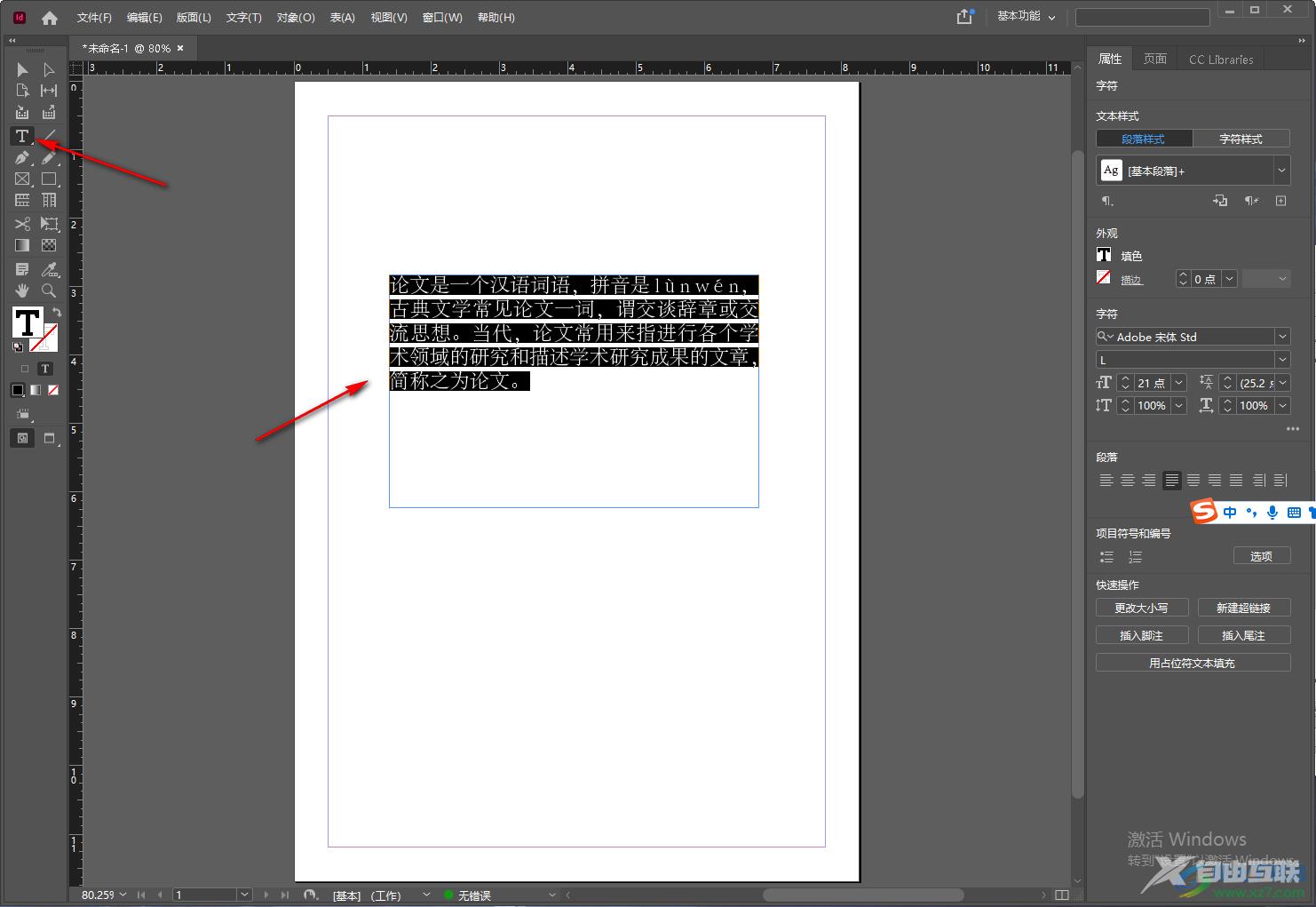Select the Rectangle Frame tool
The image size is (1316, 907).
[22, 179]
